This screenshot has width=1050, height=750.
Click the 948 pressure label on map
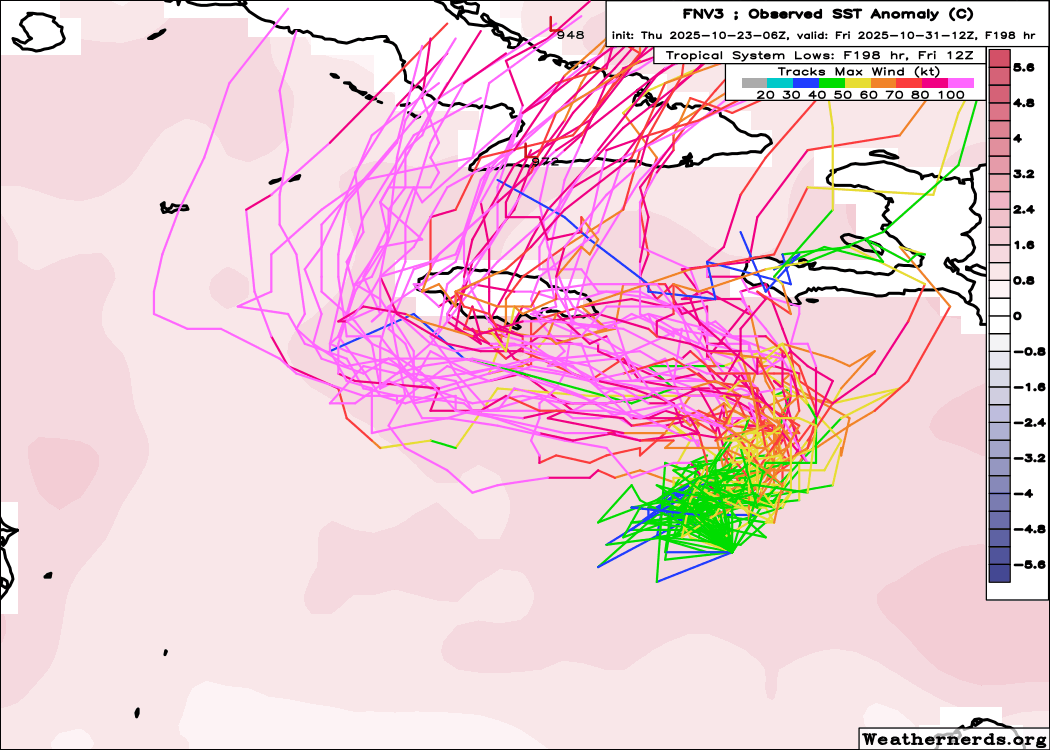coord(571,34)
